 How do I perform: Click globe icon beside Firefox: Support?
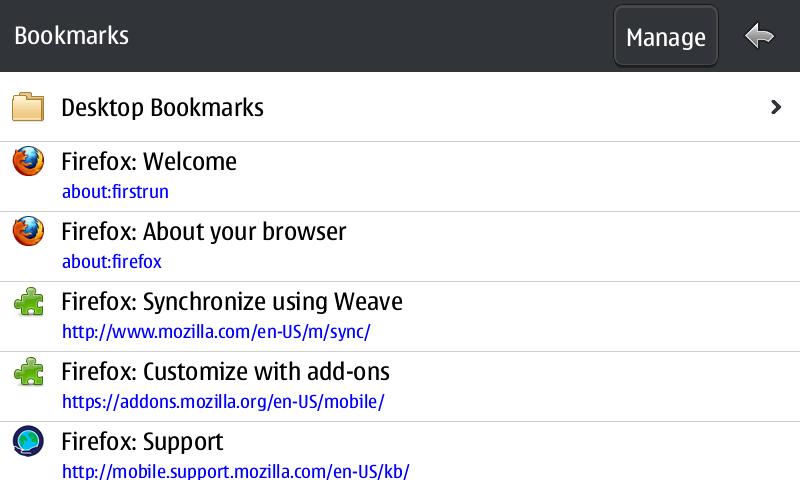pyautogui.click(x=28, y=441)
